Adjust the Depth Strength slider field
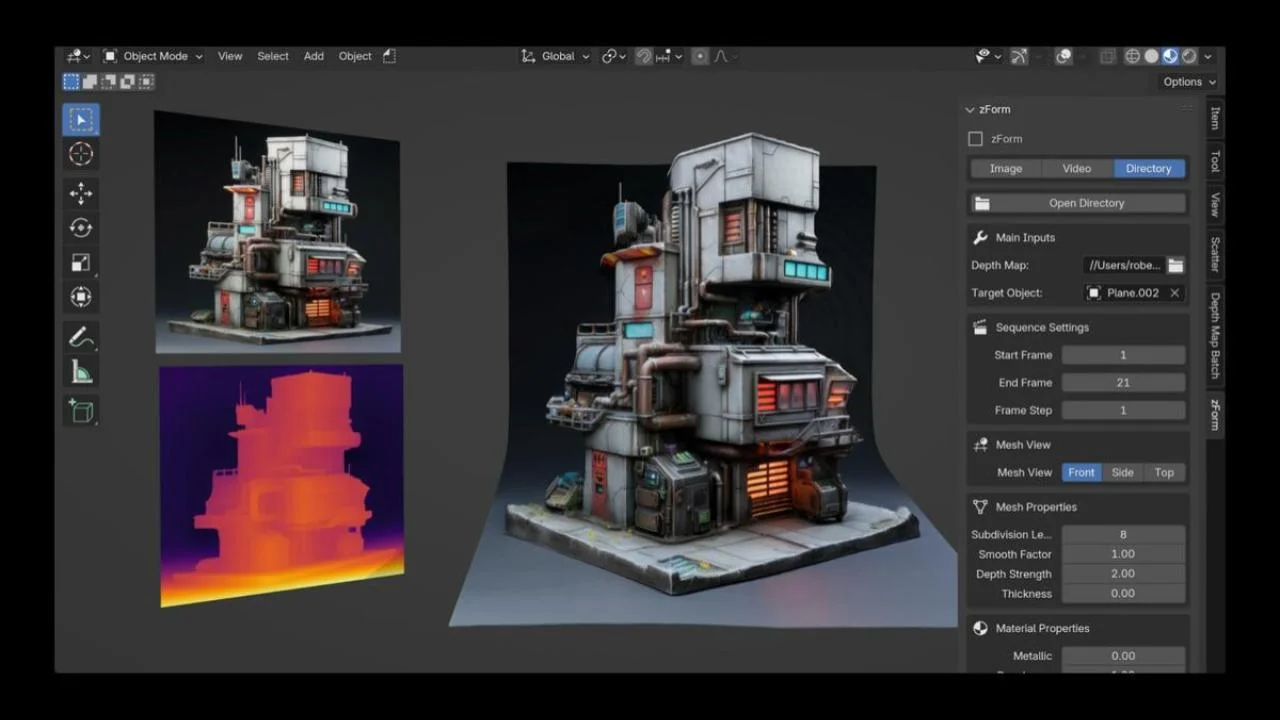This screenshot has width=1280, height=720. (1123, 574)
